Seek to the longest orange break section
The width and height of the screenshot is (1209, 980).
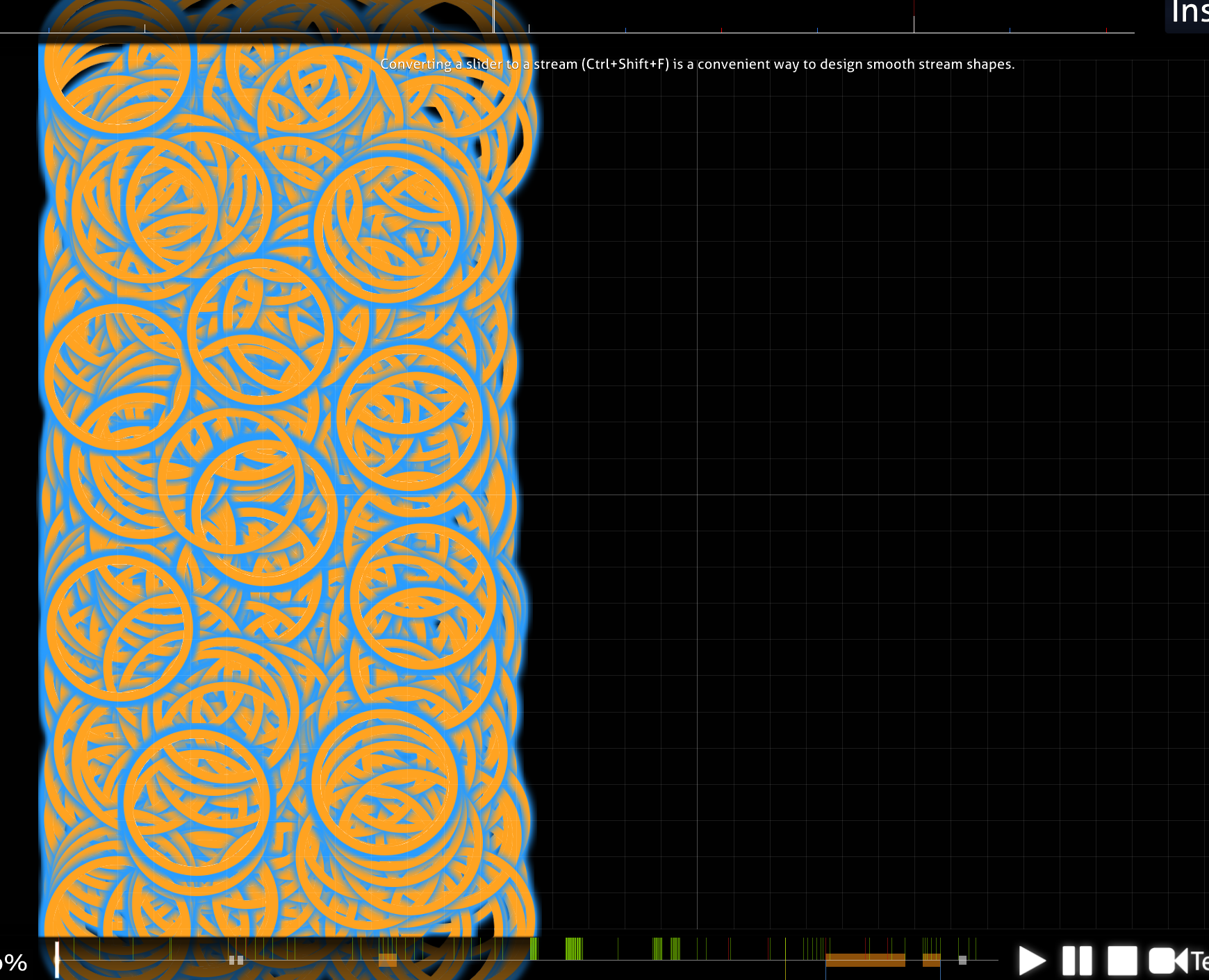[865, 960]
